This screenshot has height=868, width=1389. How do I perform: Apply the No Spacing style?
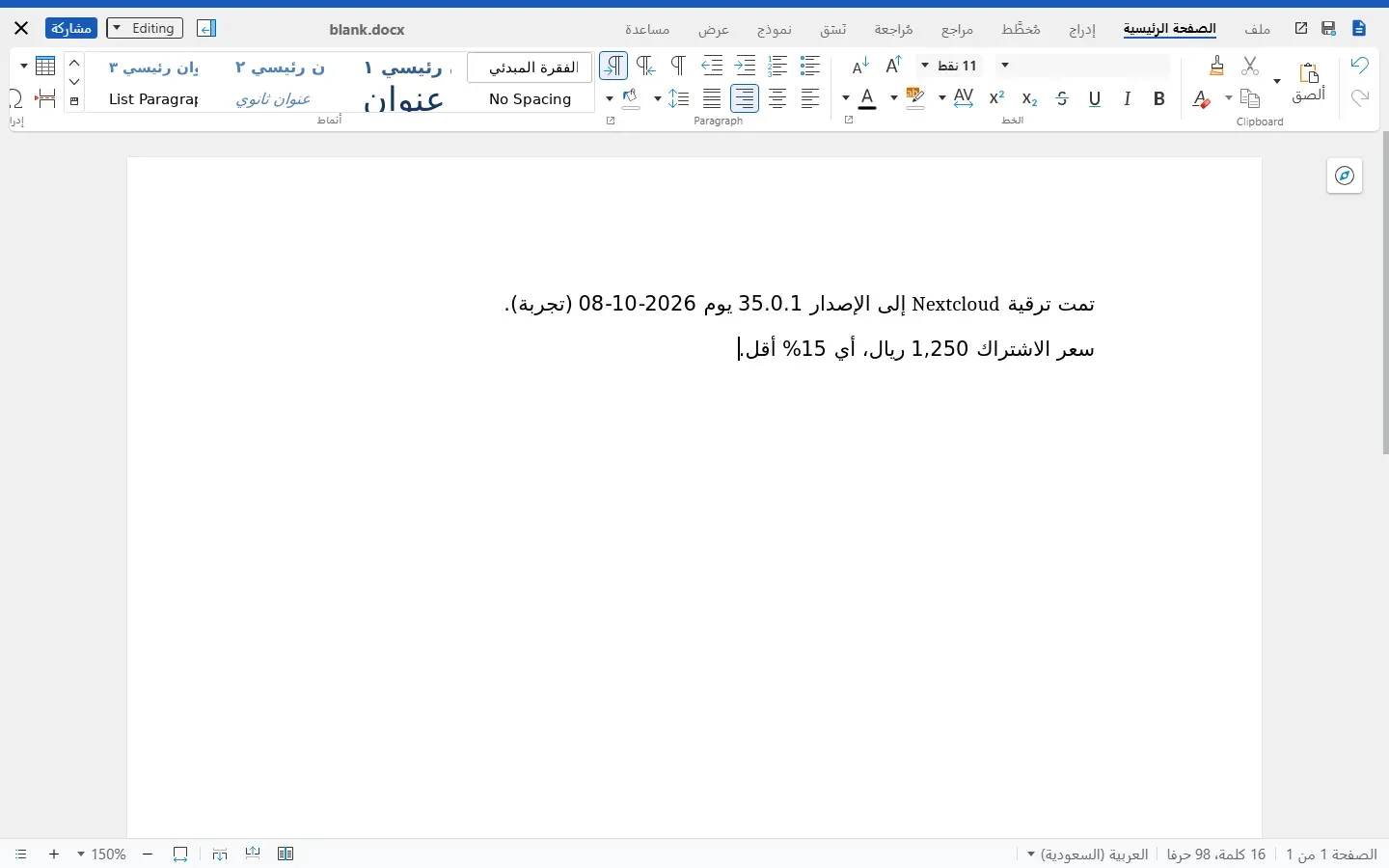(x=530, y=99)
